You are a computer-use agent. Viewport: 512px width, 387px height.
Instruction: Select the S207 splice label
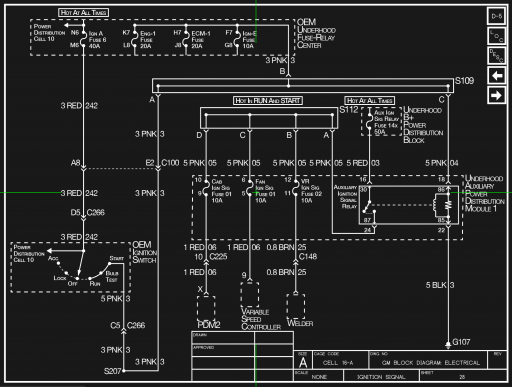coord(112,371)
